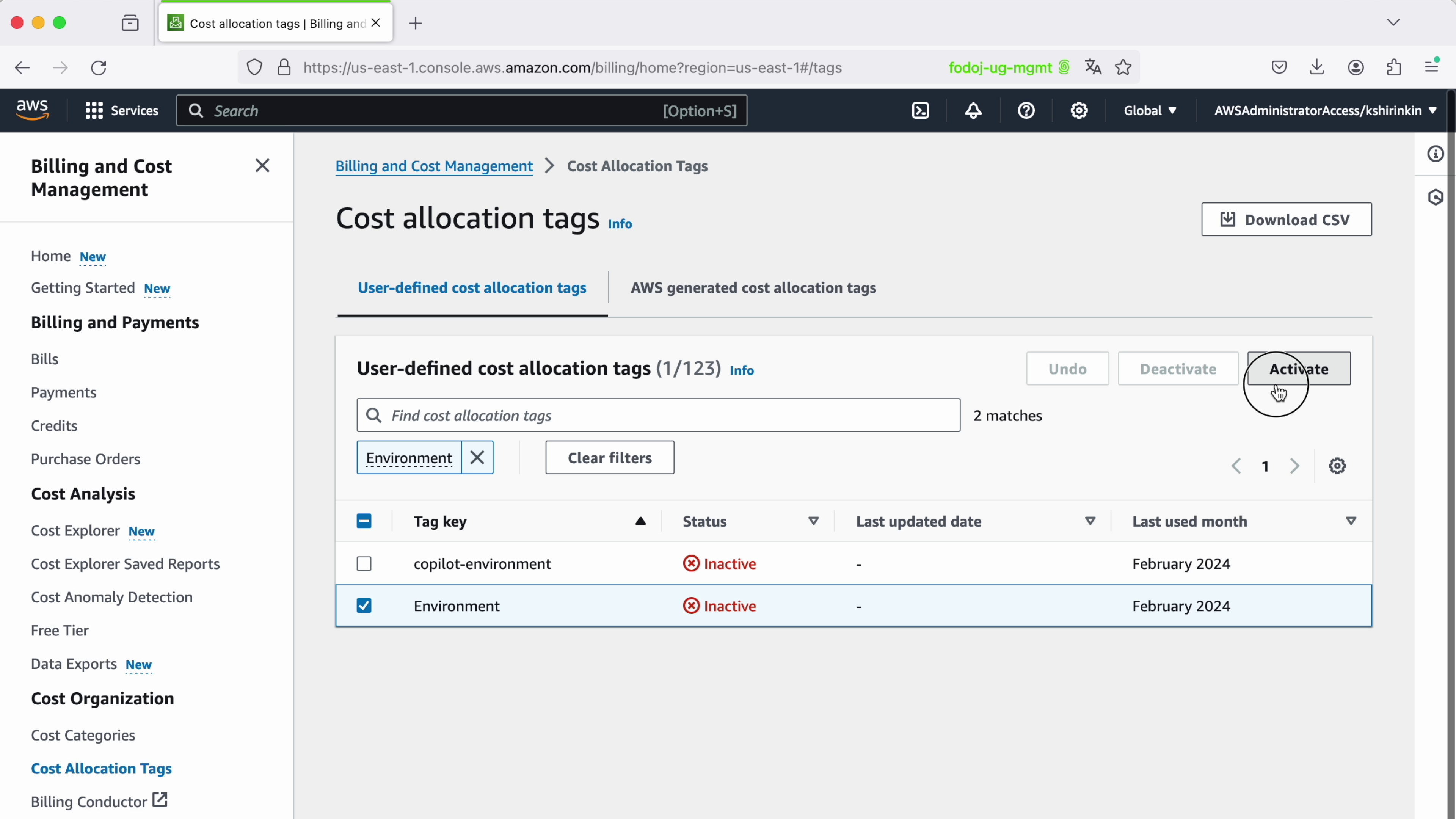Click Deactivate button for selected tag
This screenshot has width=1456, height=819.
pyautogui.click(x=1178, y=368)
